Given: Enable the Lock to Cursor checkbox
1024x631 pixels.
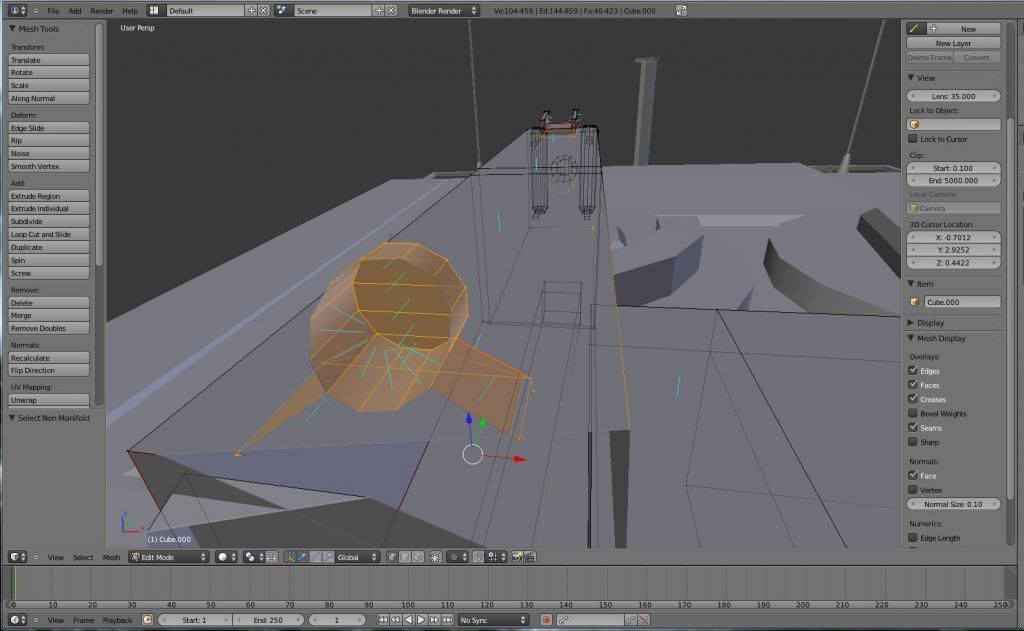Looking at the screenshot, I should pos(913,139).
